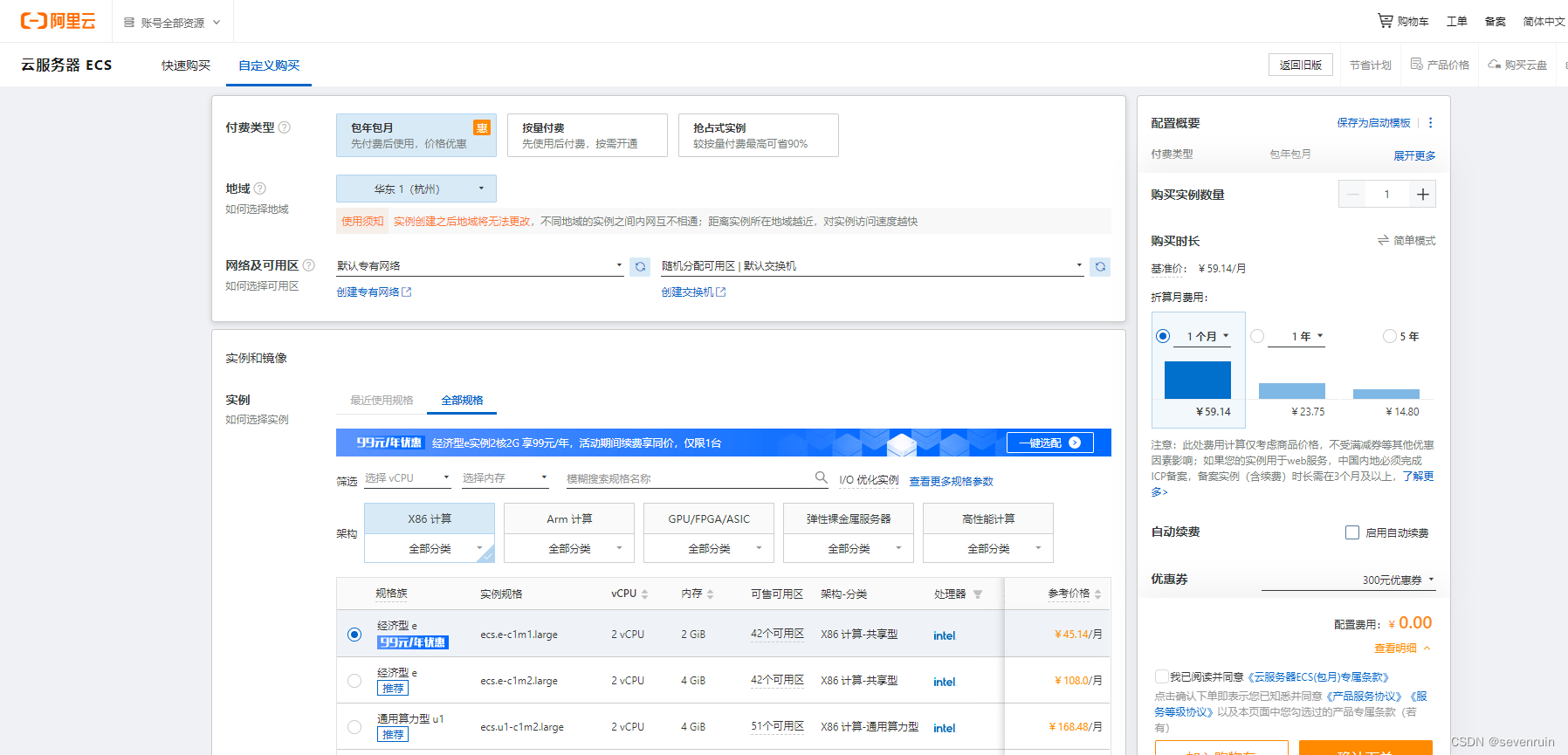Open the 华东 1 (杭州) region dropdown
Viewport: 1568px width, 755px height.
(x=416, y=189)
